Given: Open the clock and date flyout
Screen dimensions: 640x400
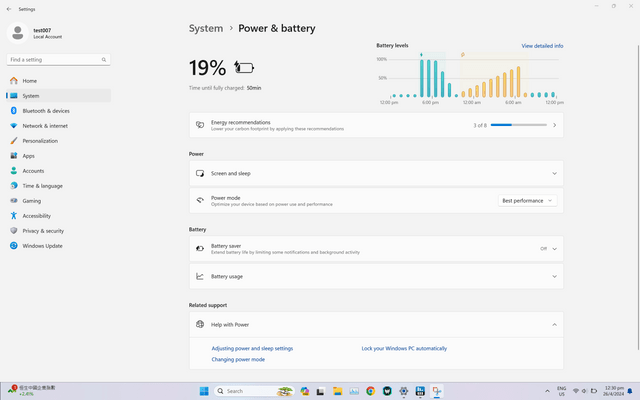Looking at the screenshot, I should [614, 391].
